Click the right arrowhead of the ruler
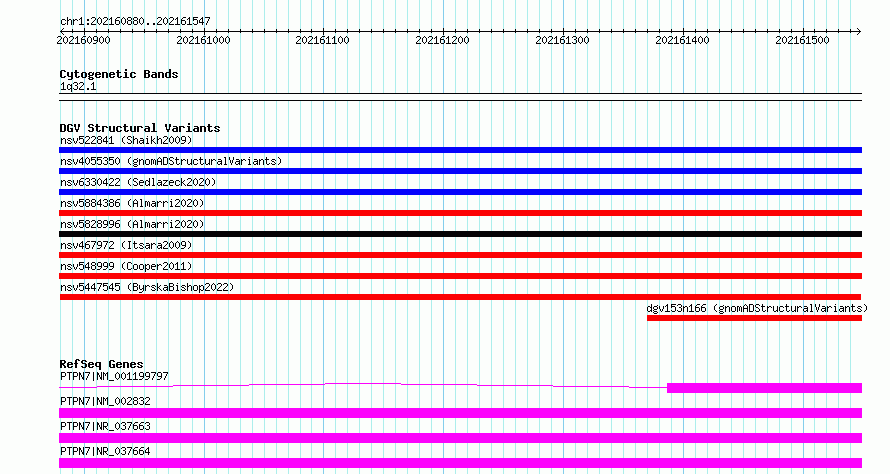The image size is (890, 474). pos(859,31)
